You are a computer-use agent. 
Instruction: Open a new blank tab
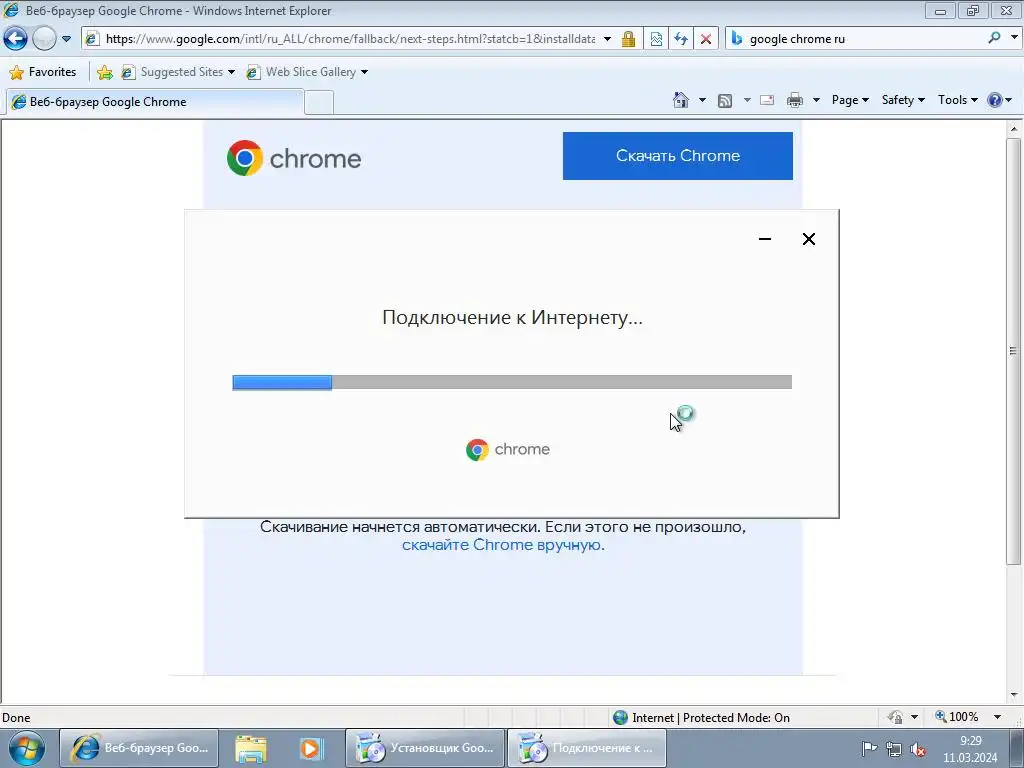coord(319,103)
